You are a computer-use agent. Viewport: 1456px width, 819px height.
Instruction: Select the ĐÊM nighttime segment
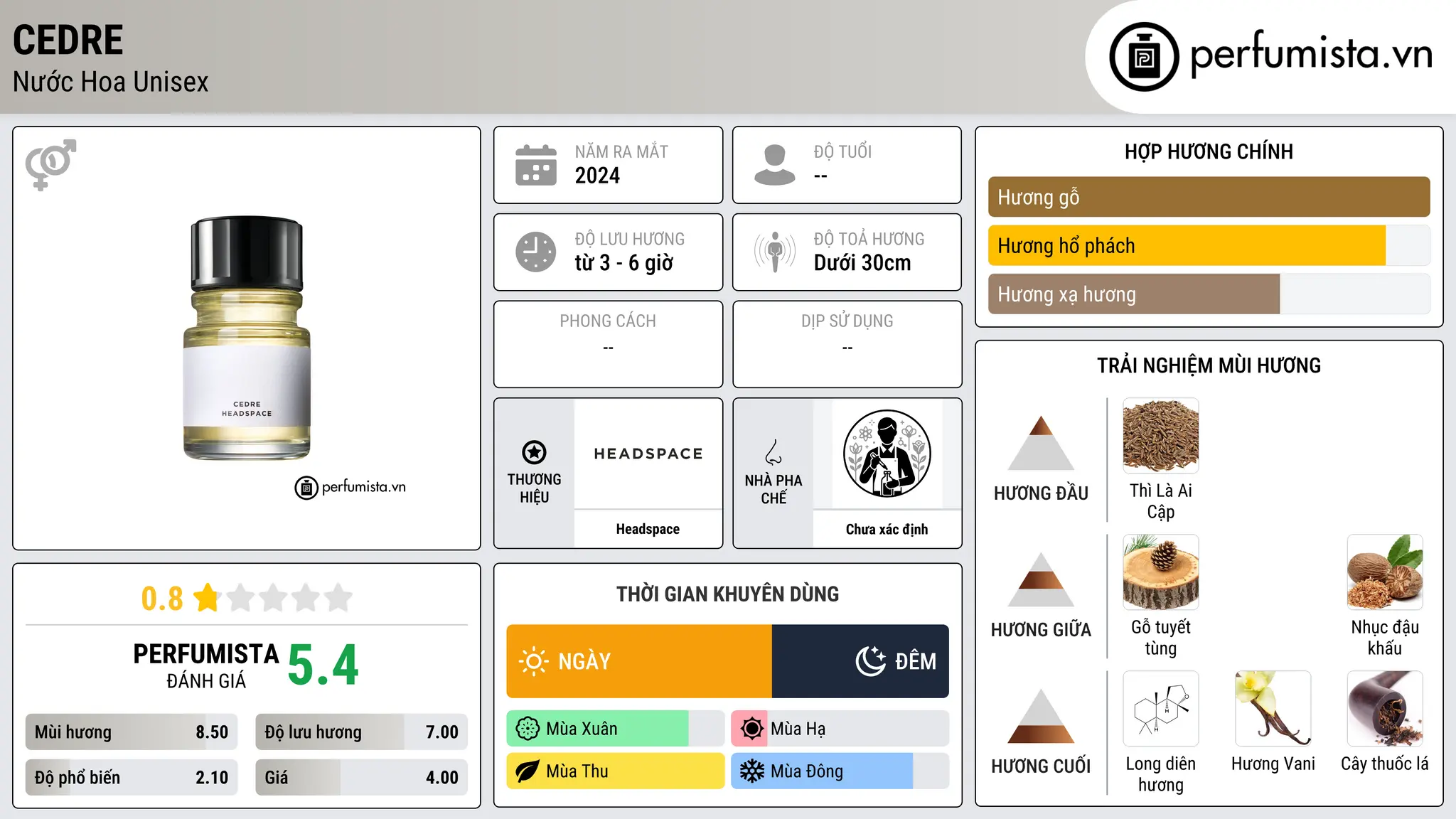tap(860, 661)
